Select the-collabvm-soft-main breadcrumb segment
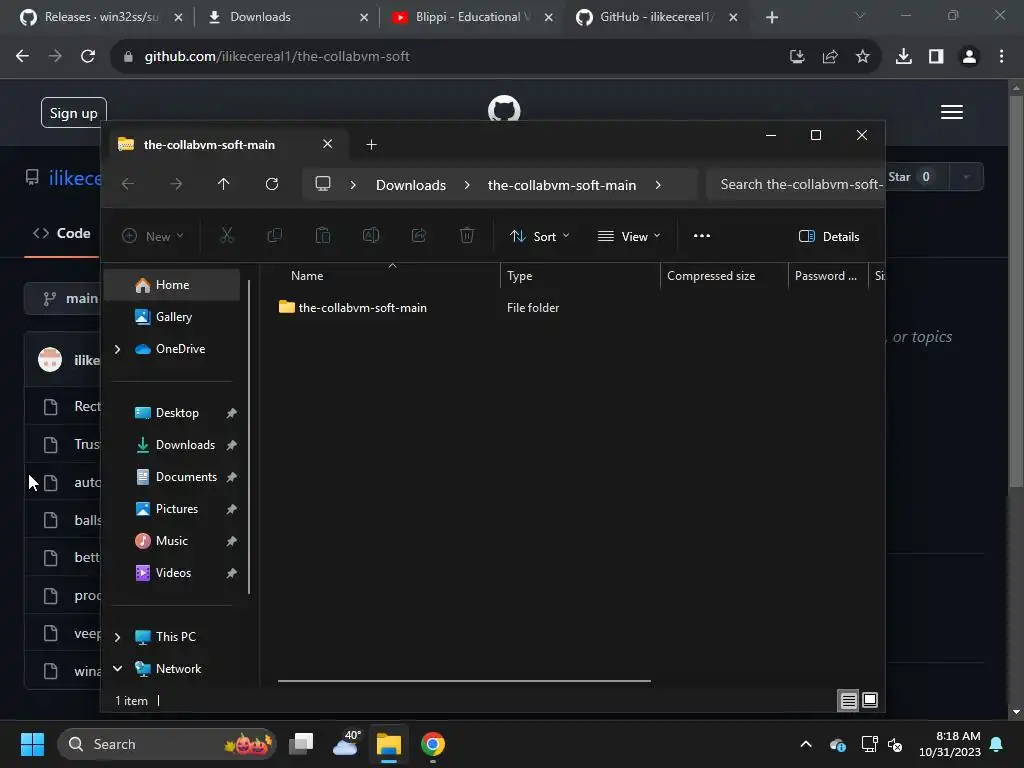This screenshot has height=768, width=1024. [562, 185]
